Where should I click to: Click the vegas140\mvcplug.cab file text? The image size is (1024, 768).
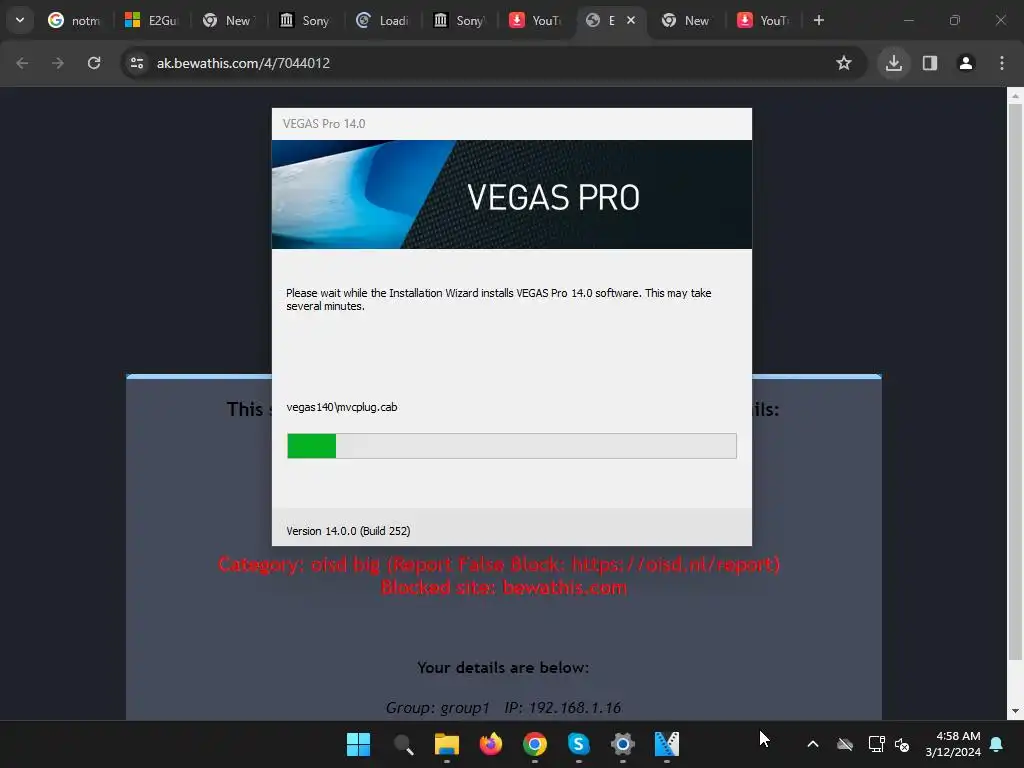[x=342, y=407]
